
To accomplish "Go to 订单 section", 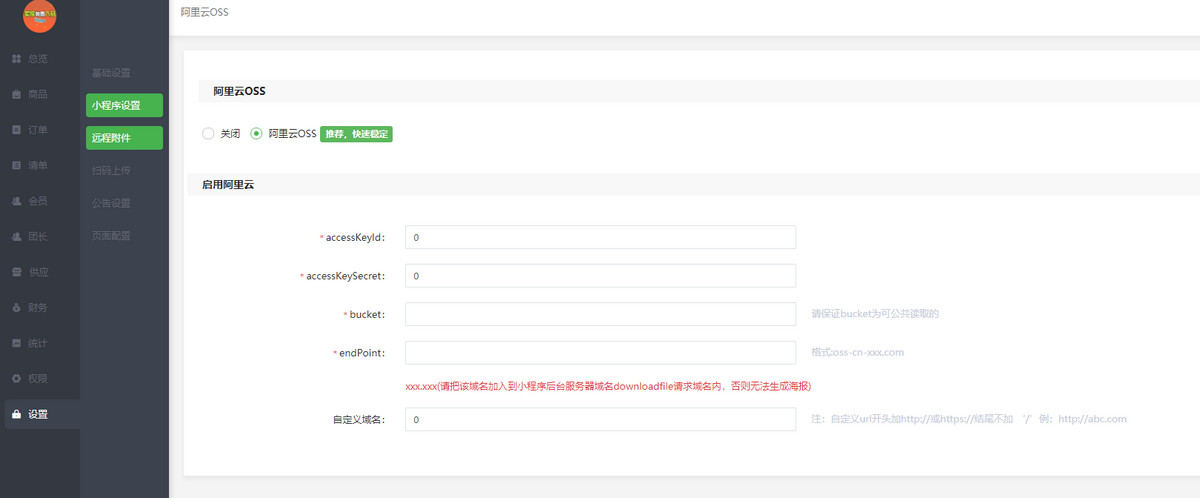I will click(40, 130).
